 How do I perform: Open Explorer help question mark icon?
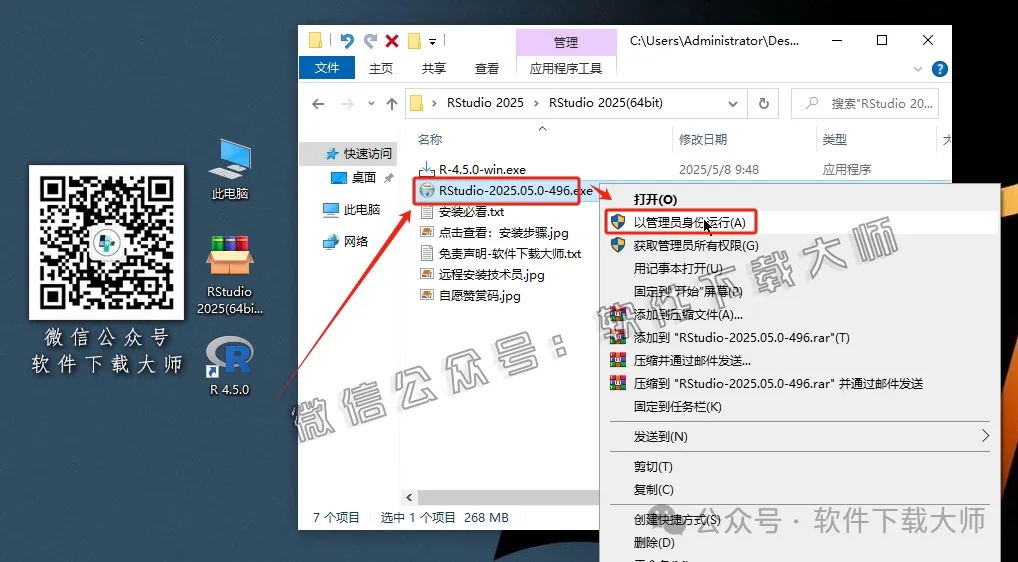click(x=939, y=69)
